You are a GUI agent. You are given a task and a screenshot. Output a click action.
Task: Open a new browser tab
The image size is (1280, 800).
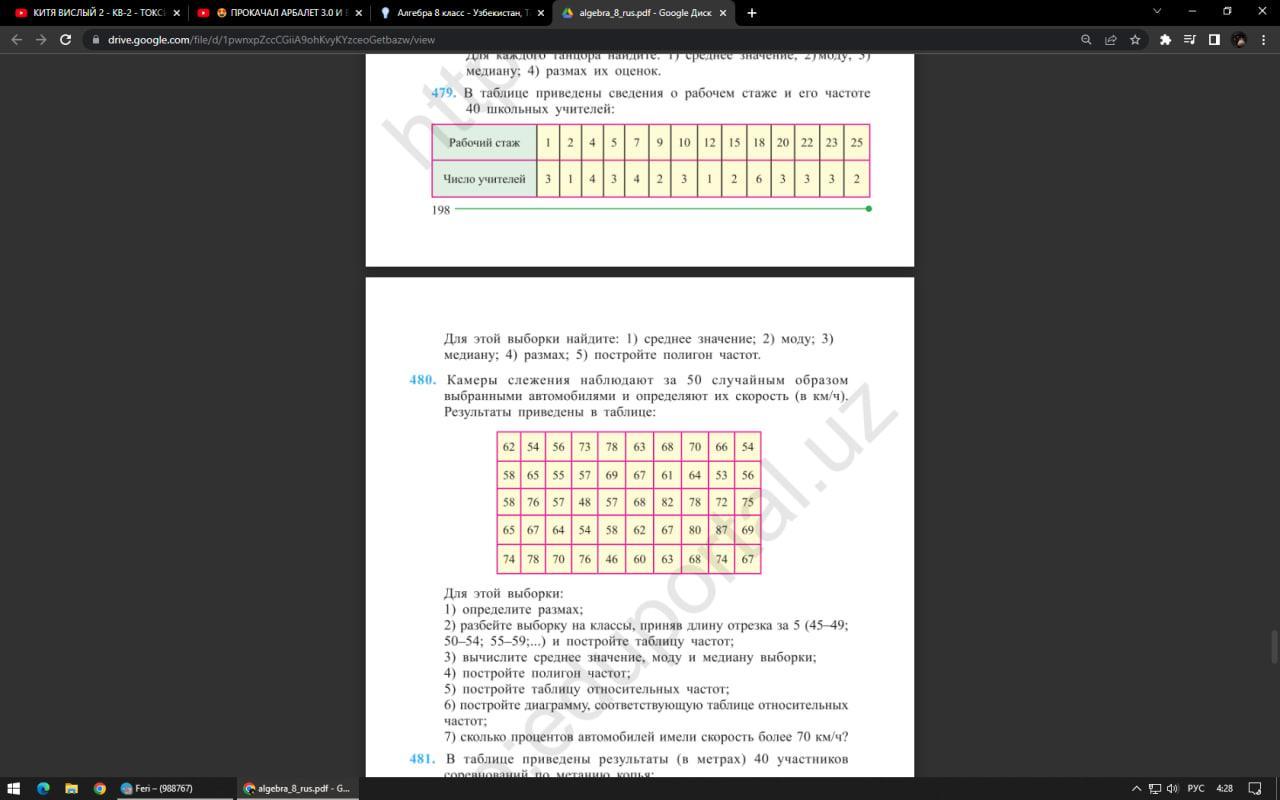tap(752, 13)
